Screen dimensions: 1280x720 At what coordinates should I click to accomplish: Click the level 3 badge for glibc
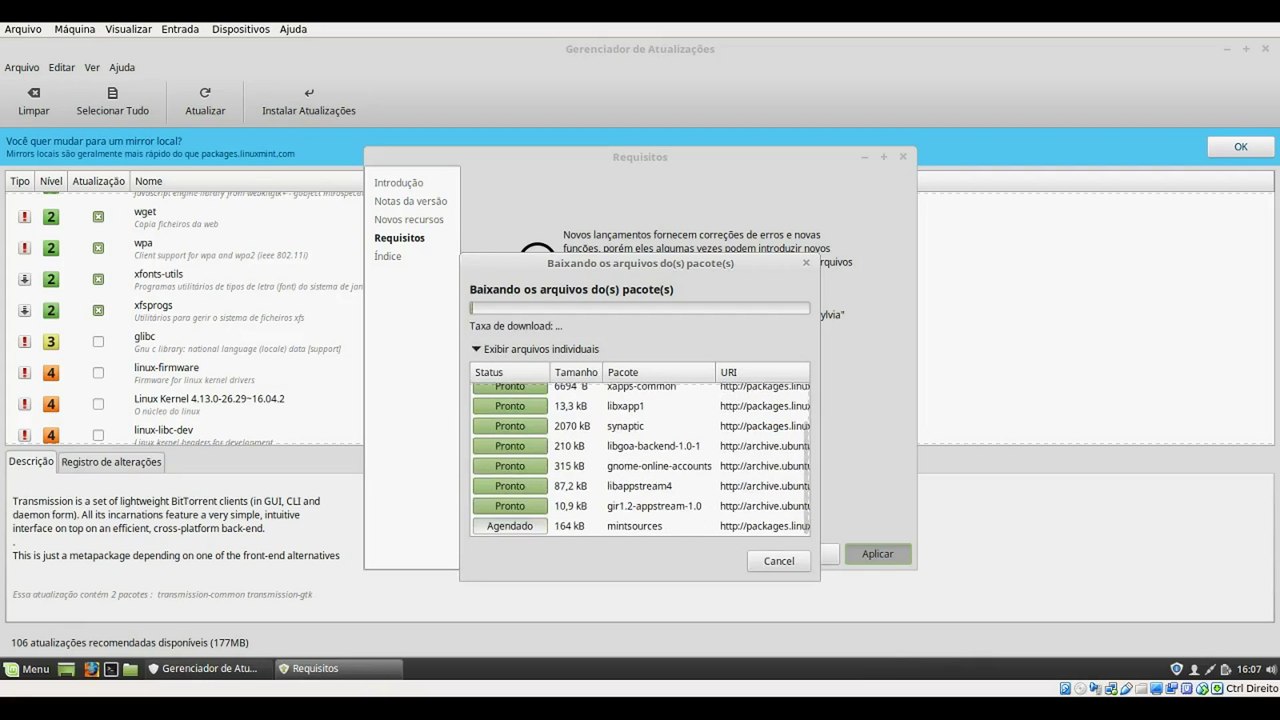(51, 342)
